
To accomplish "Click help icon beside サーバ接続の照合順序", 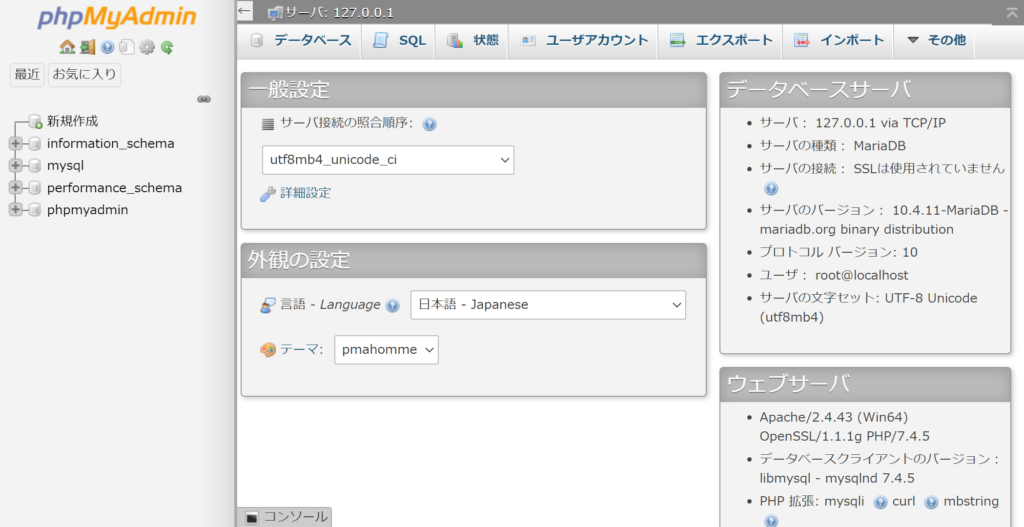I will click(430, 125).
